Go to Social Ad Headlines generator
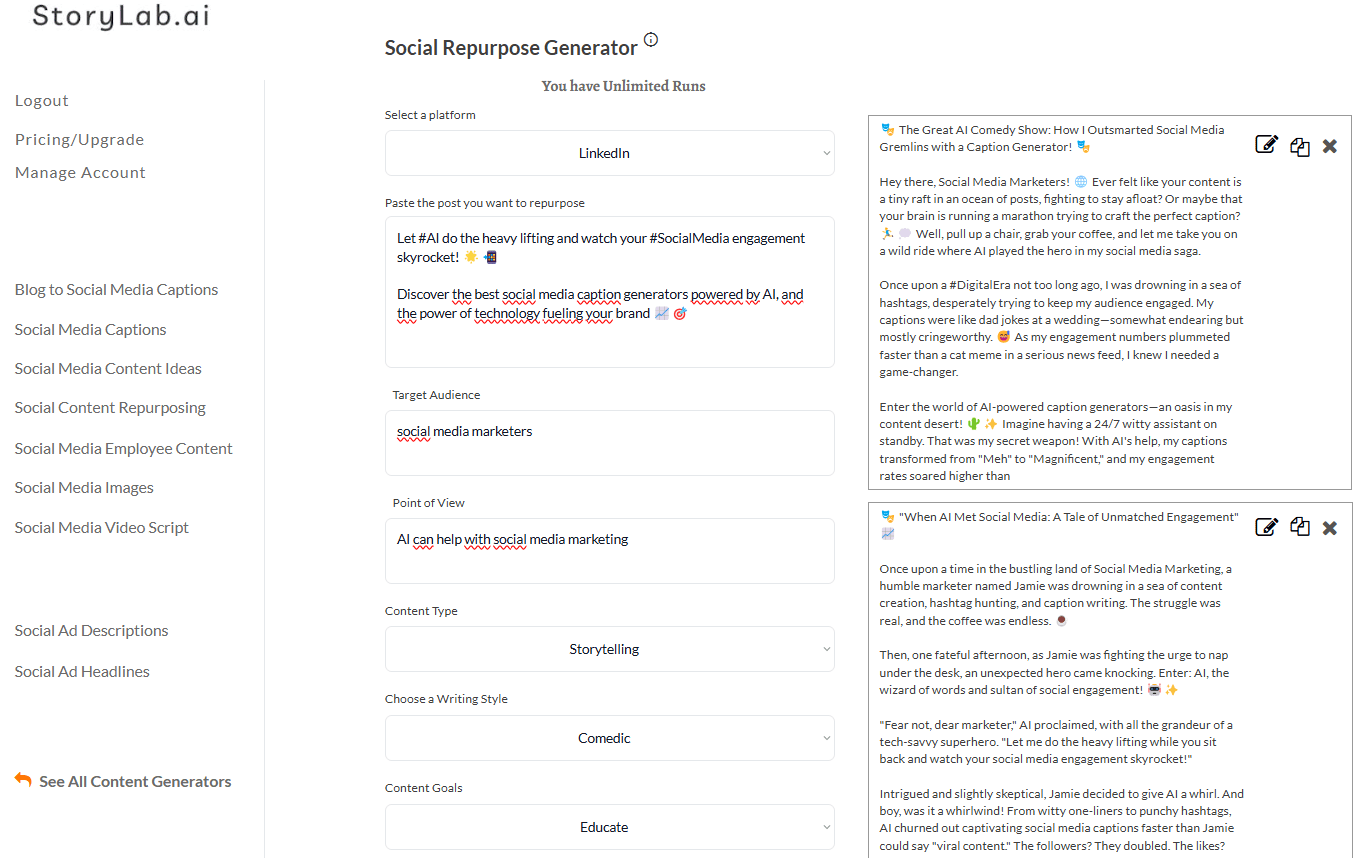Viewport: 1362px width, 858px height. (82, 671)
